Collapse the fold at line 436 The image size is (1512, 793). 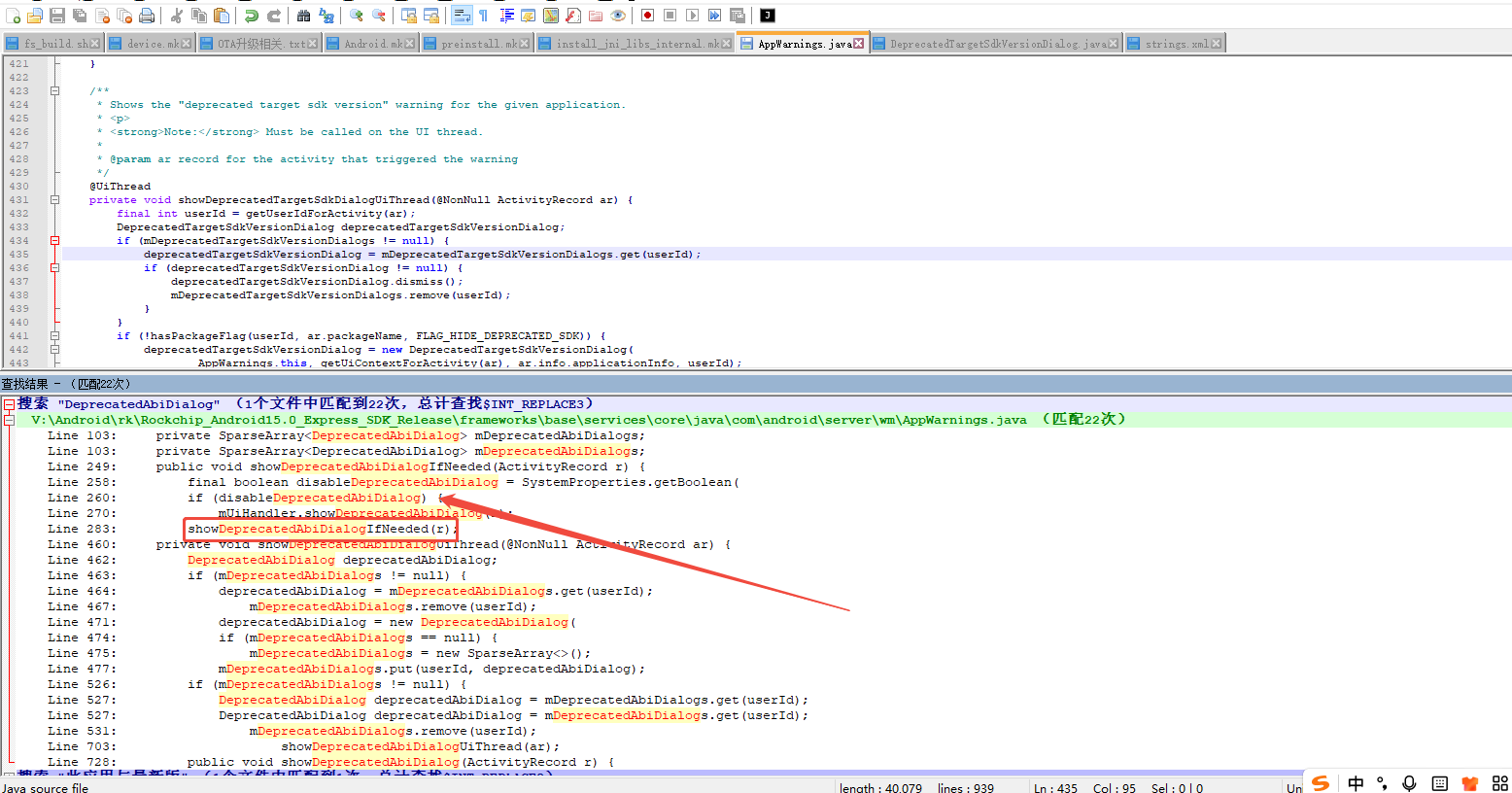point(54,268)
